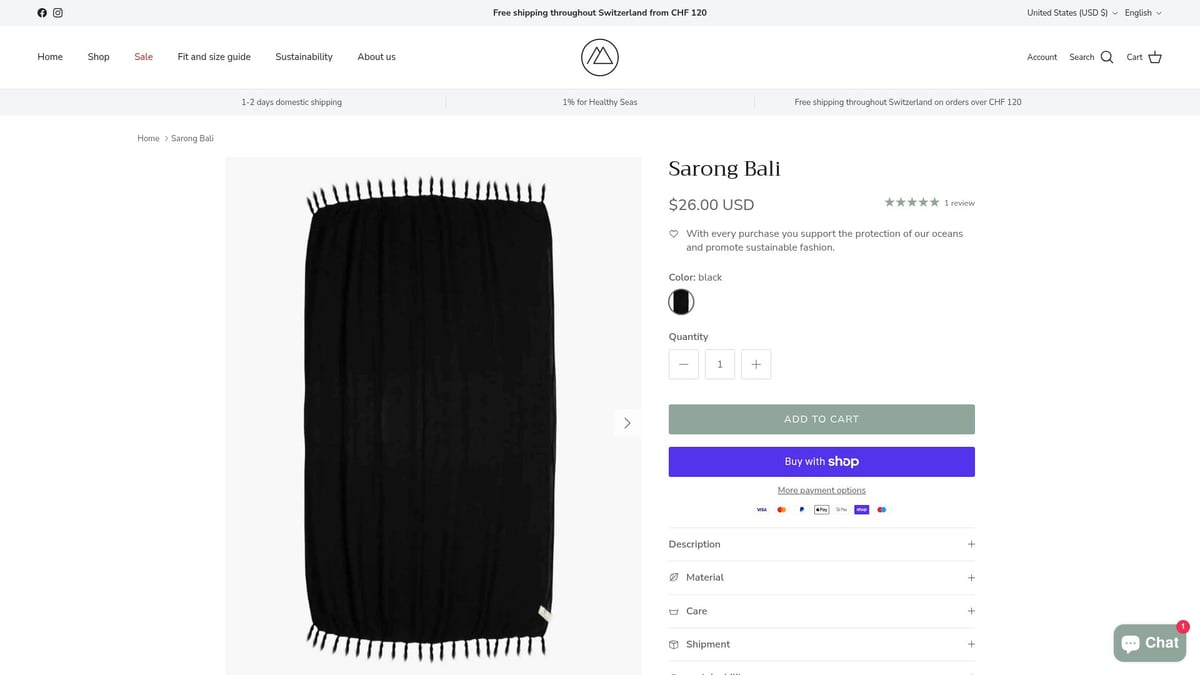Open the United States (USD $) currency selector
1200x675 pixels.
tap(1070, 13)
